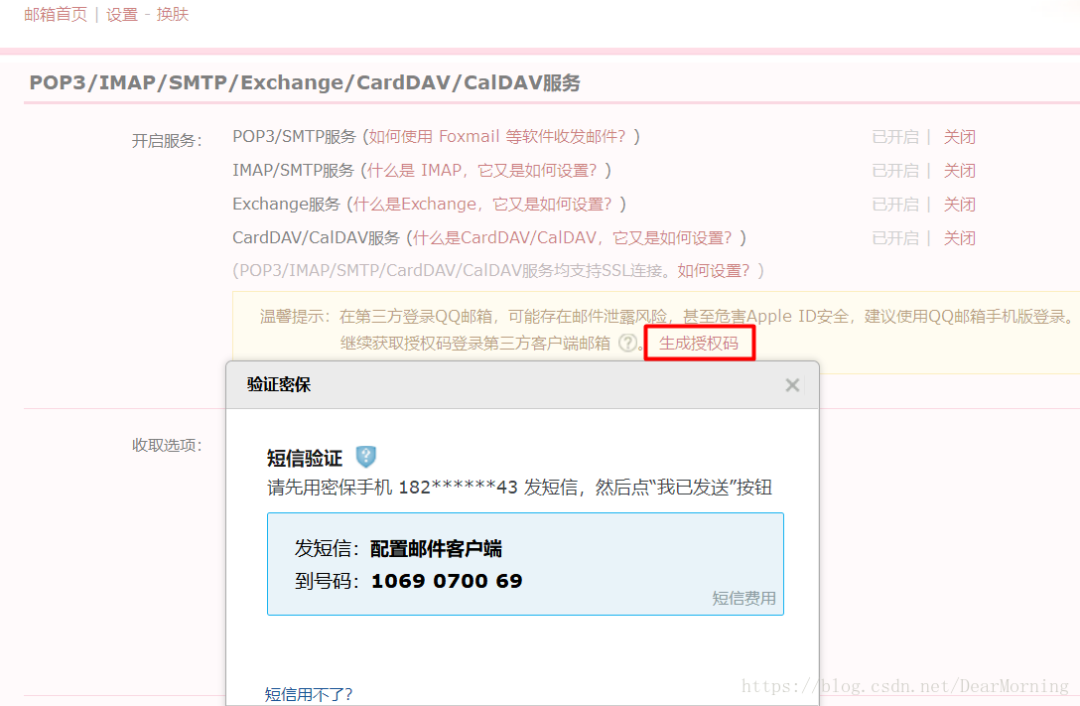Click the blue SMS instruction box showing 1069 0700 69
Viewport: 1080px width, 706px height.
[x=524, y=565]
